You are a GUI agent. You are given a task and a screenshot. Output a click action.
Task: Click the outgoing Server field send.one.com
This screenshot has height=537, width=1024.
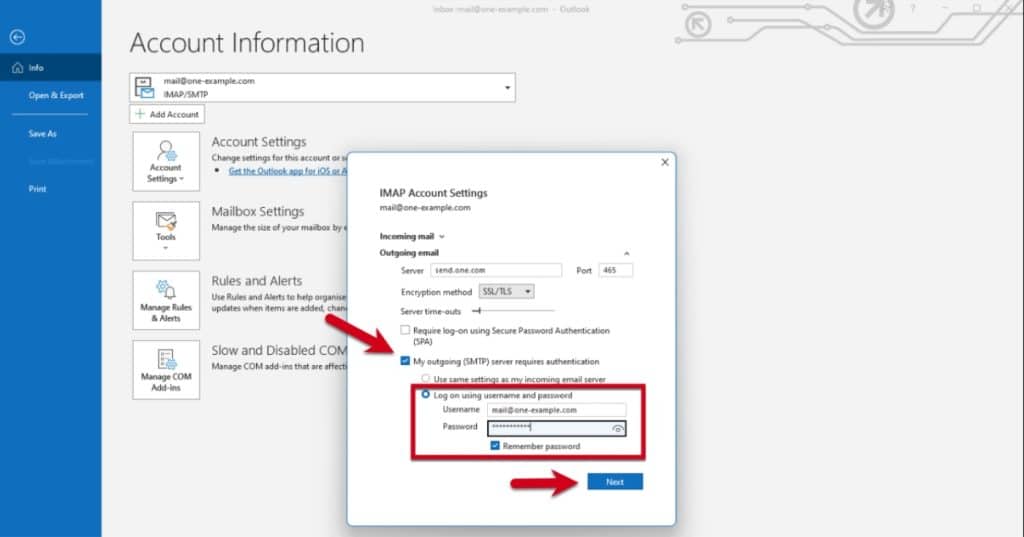coord(496,270)
